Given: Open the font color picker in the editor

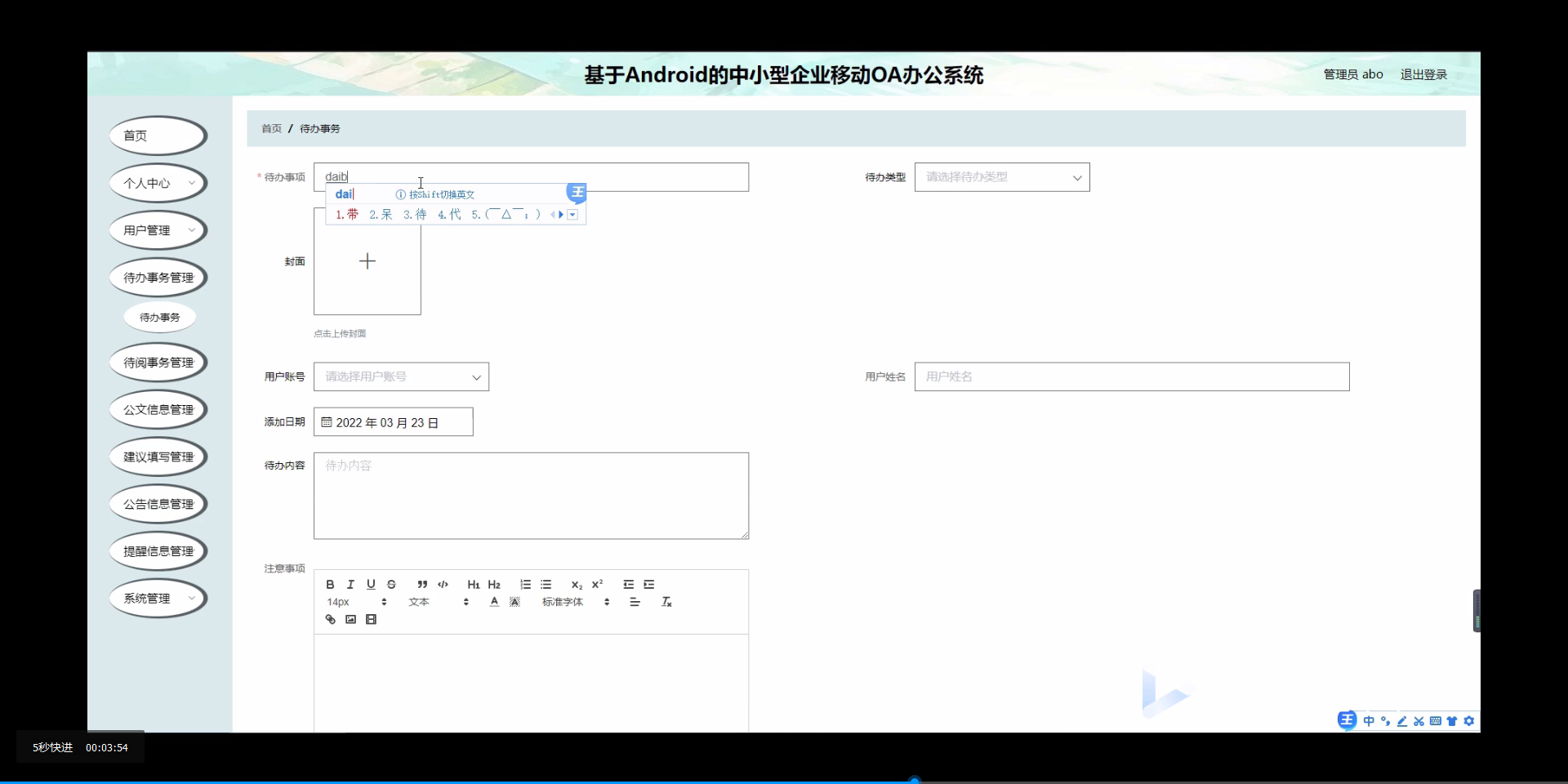Looking at the screenshot, I should coord(494,602).
